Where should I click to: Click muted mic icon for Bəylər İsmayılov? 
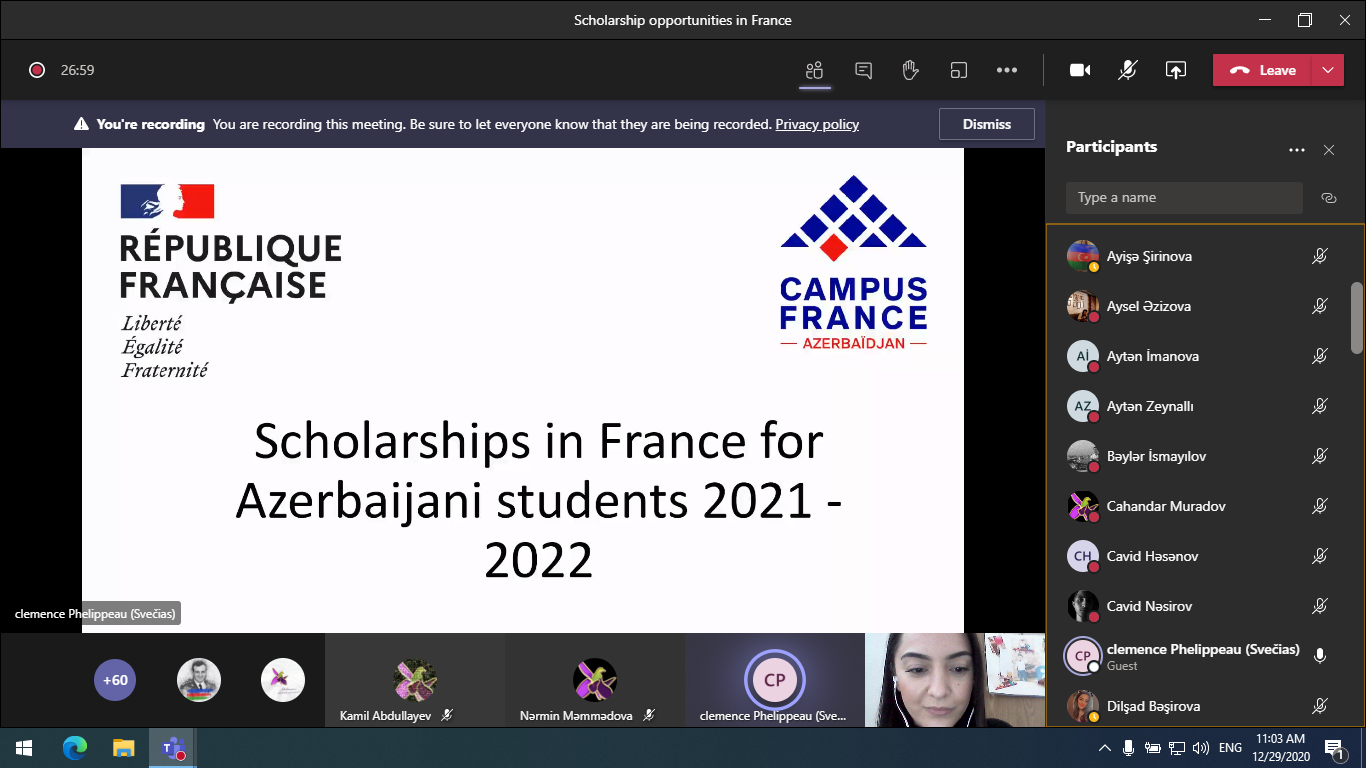(x=1320, y=456)
